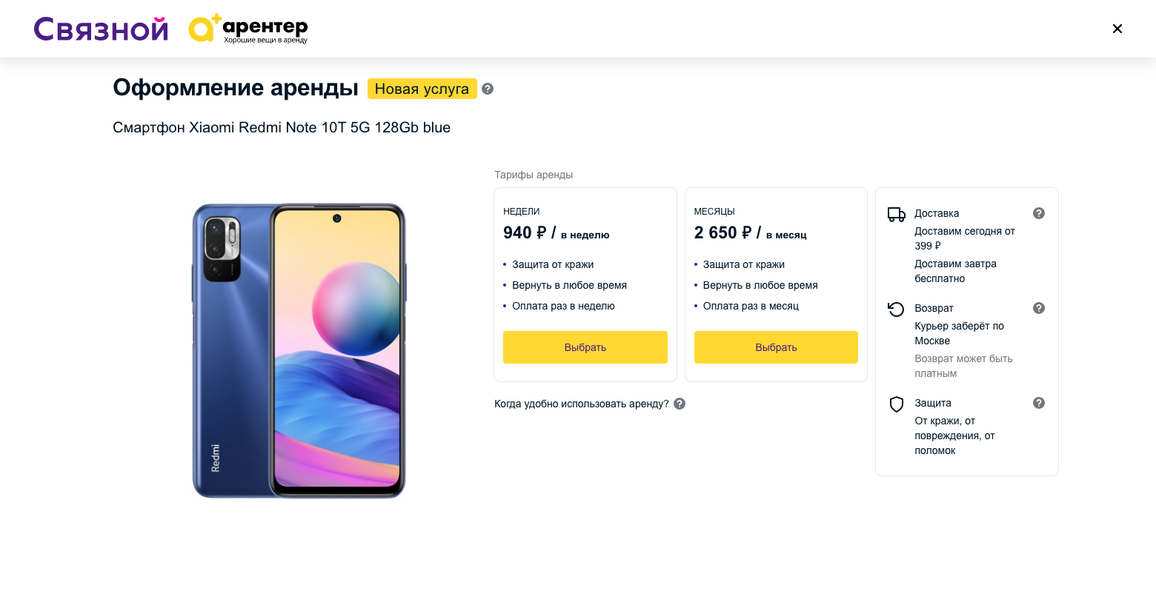1156x599 pixels.
Task: Click the Смартфон Xiaomi Redmi Note 10T title
Action: pos(281,128)
